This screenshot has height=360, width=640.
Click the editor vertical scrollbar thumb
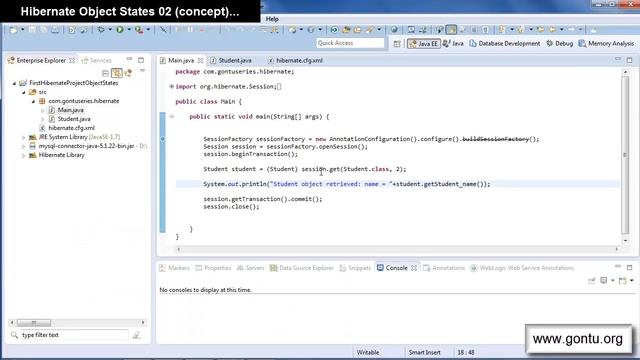click(x=624, y=155)
